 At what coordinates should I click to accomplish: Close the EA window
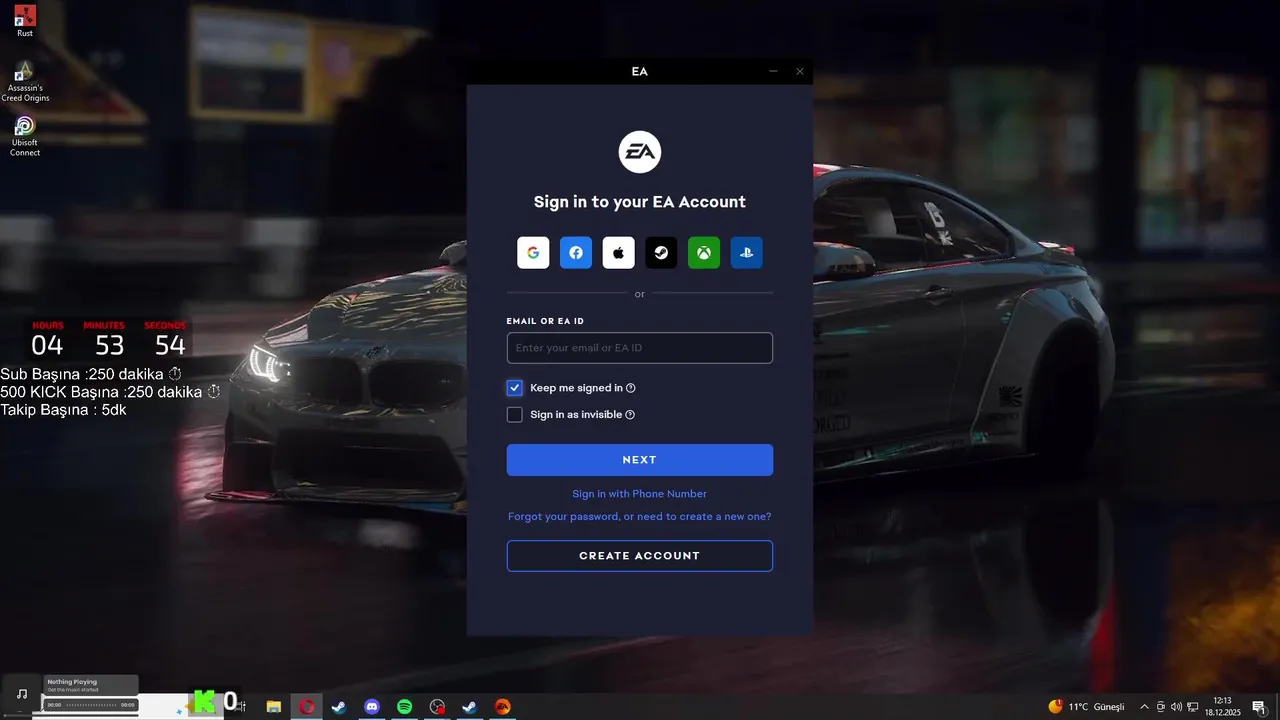coord(800,71)
